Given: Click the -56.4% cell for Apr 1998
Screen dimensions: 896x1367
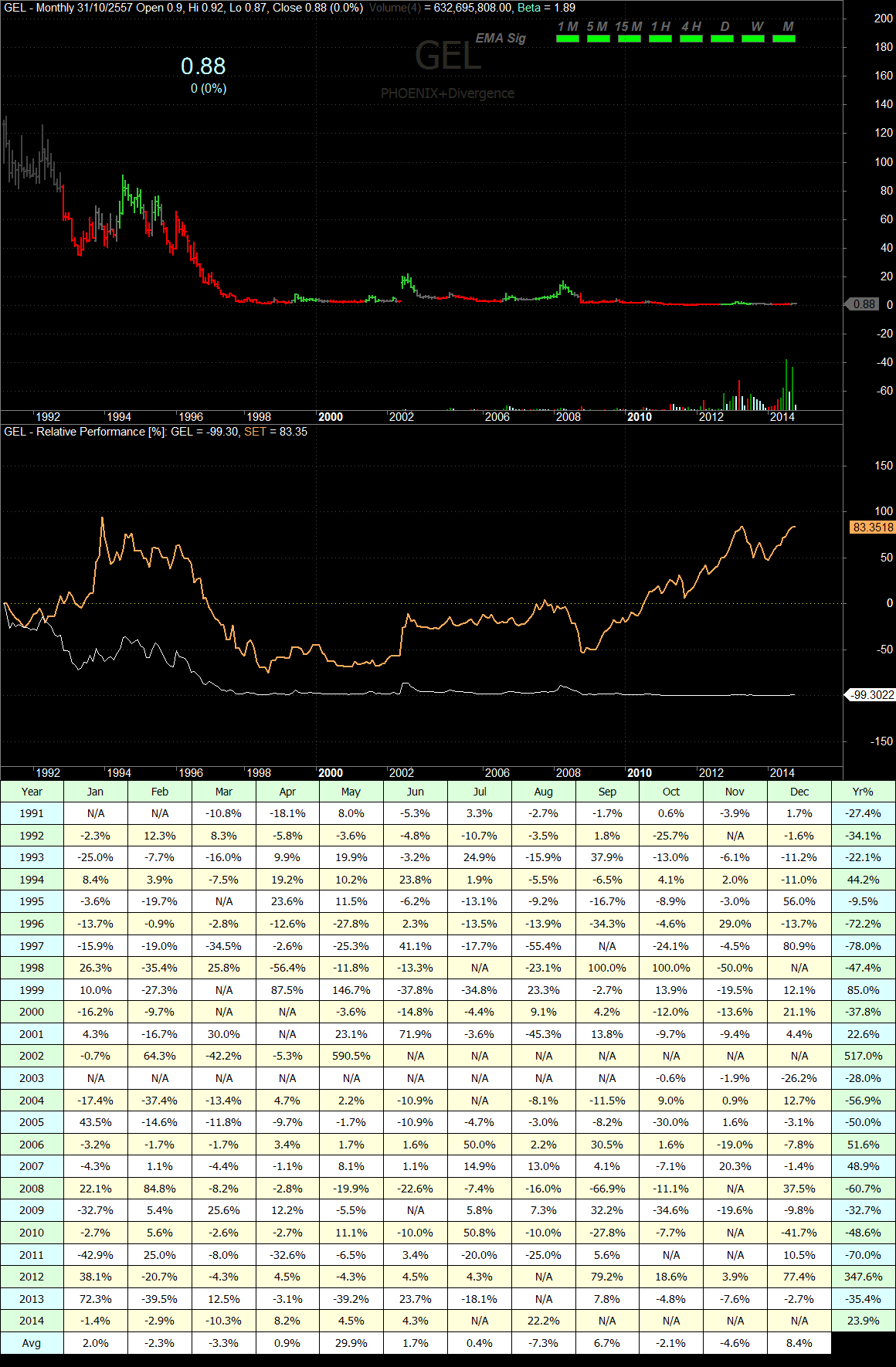Looking at the screenshot, I should pos(287,968).
